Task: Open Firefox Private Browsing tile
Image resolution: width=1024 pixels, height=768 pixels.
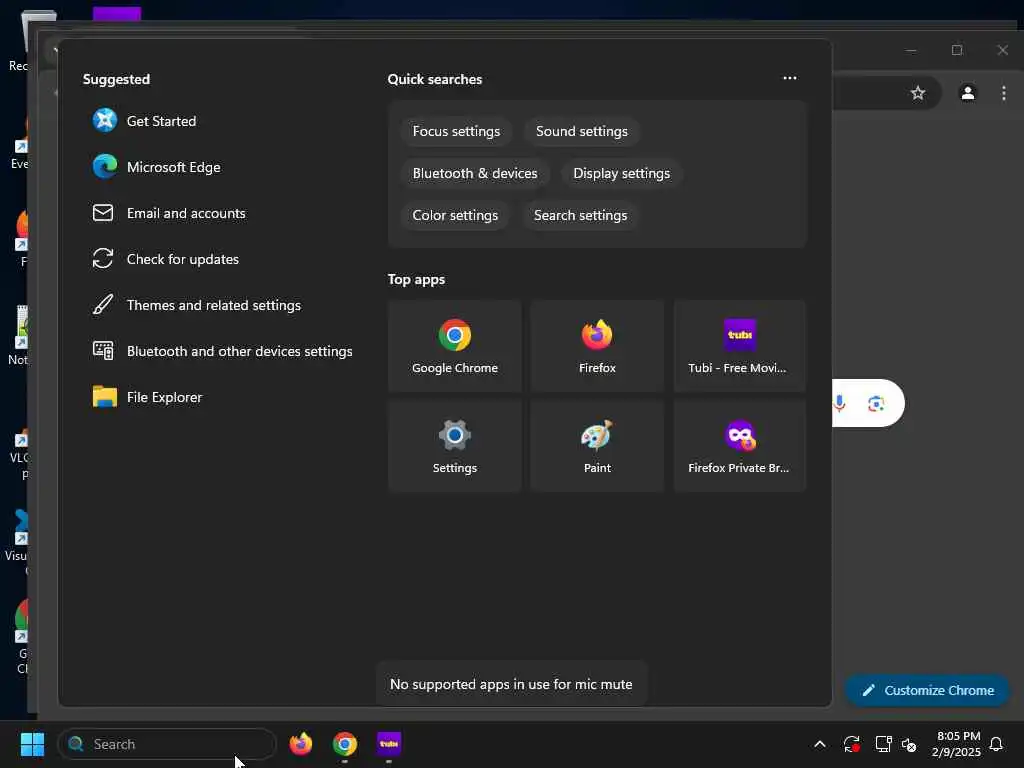Action: pos(739,446)
